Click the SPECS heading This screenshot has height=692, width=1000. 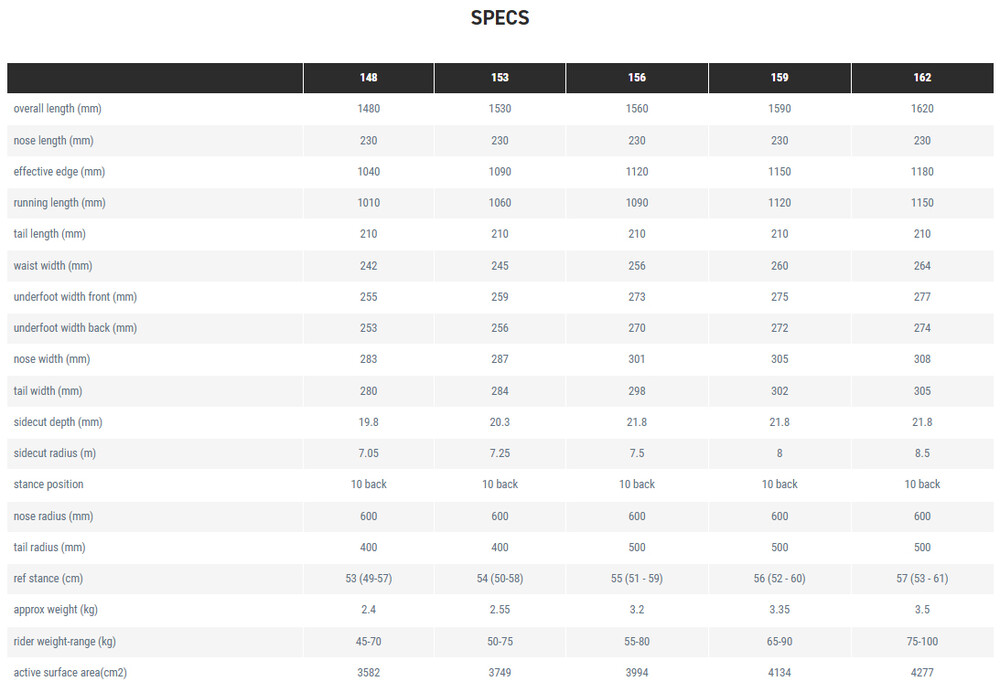pyautogui.click(x=500, y=18)
